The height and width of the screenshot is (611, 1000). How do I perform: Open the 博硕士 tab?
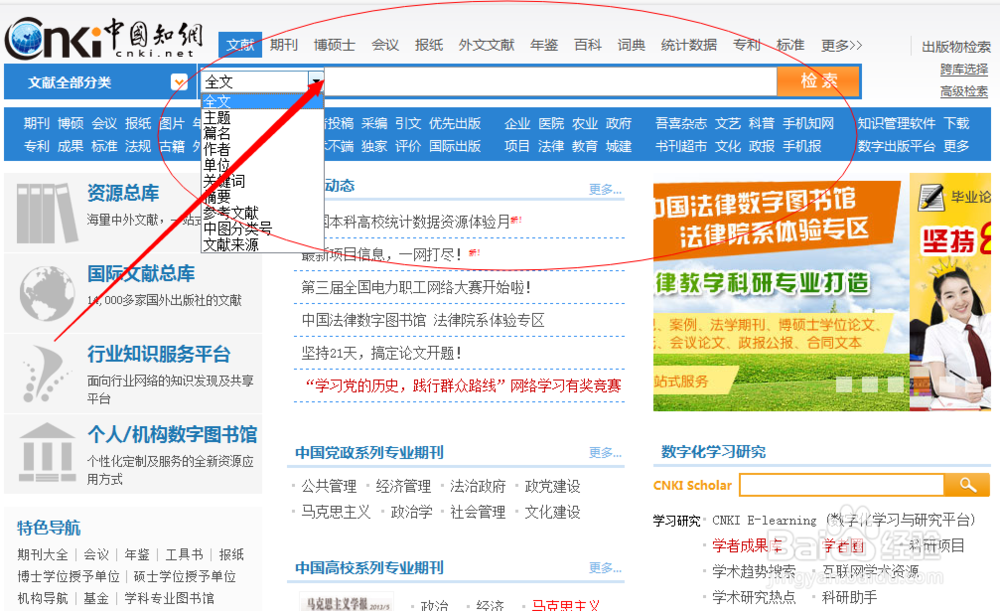(334, 45)
